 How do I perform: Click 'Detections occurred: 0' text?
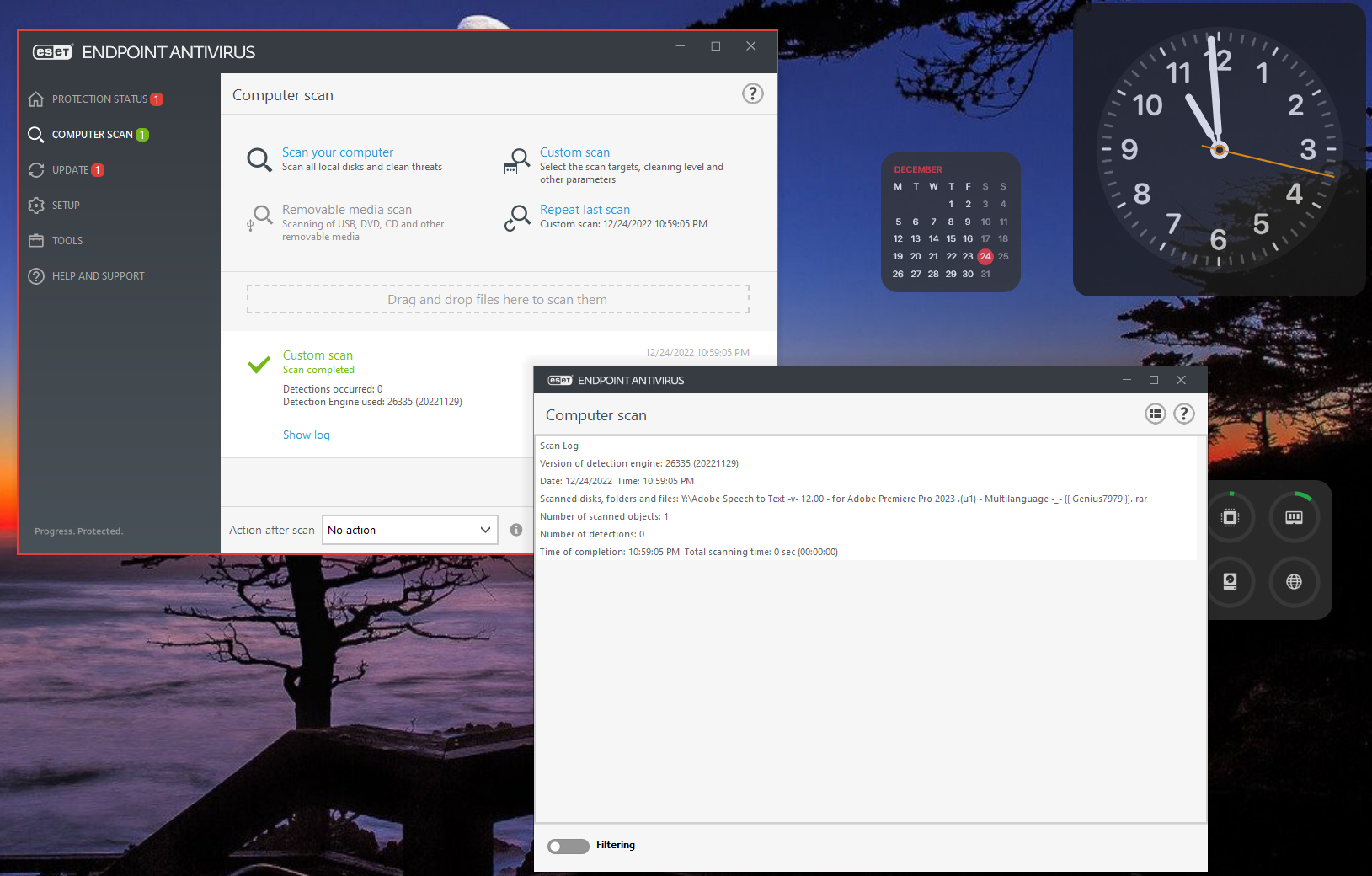pyautogui.click(x=333, y=389)
